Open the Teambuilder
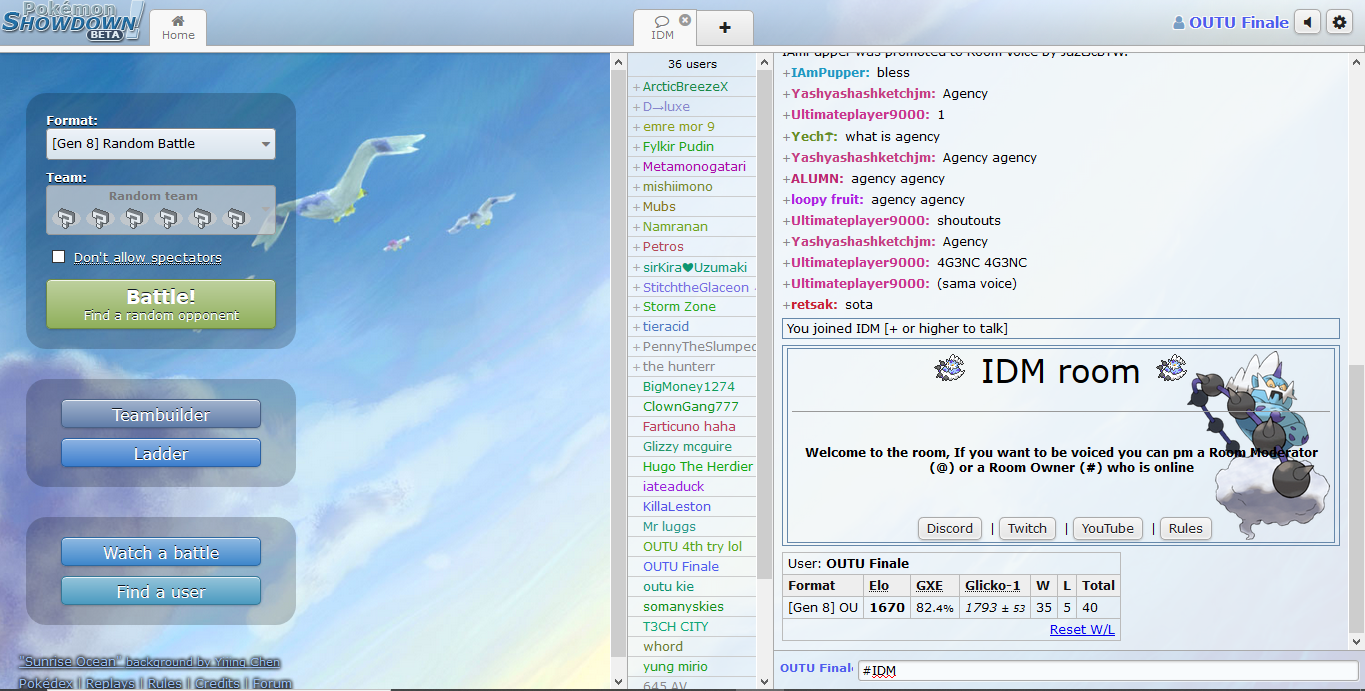The image size is (1365, 691). tap(161, 414)
